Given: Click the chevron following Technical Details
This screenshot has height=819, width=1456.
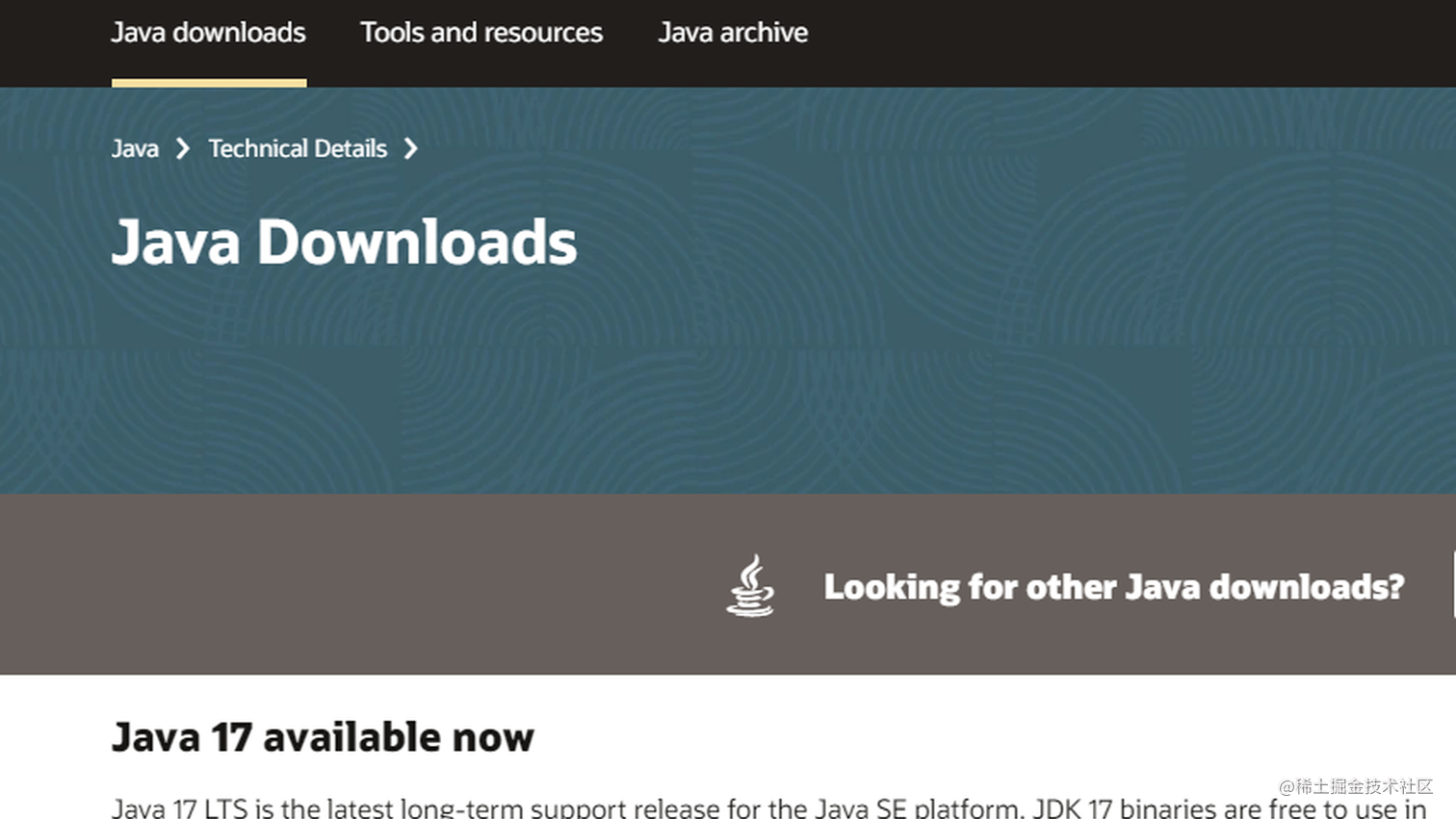Looking at the screenshot, I should 412,149.
